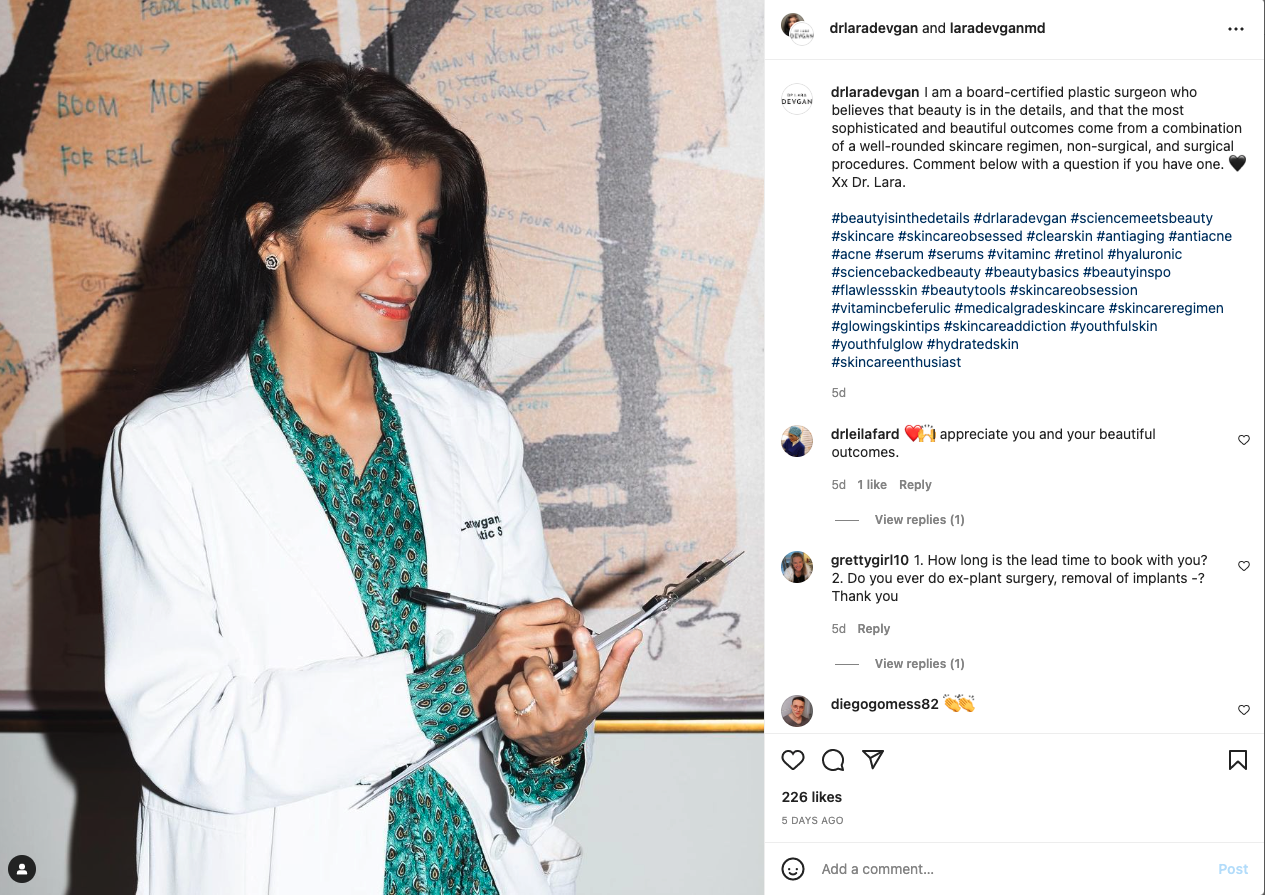The width and height of the screenshot is (1265, 895).
Task: Reply to grettygirl10's comment
Action: pos(873,629)
